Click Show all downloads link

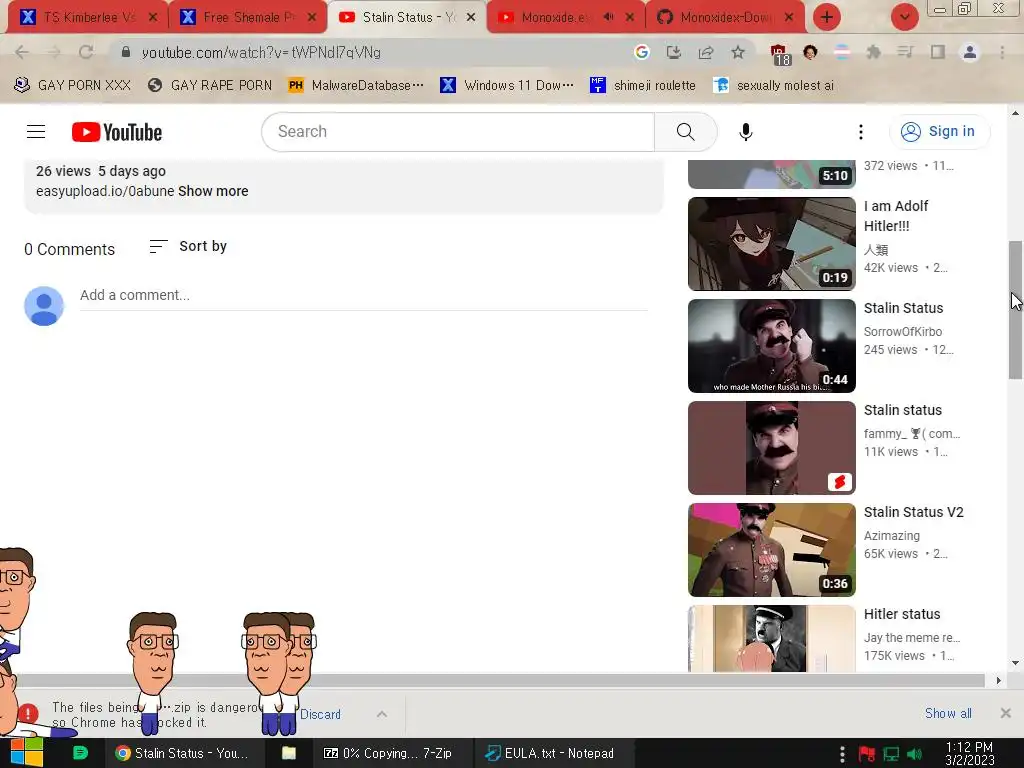(x=948, y=713)
